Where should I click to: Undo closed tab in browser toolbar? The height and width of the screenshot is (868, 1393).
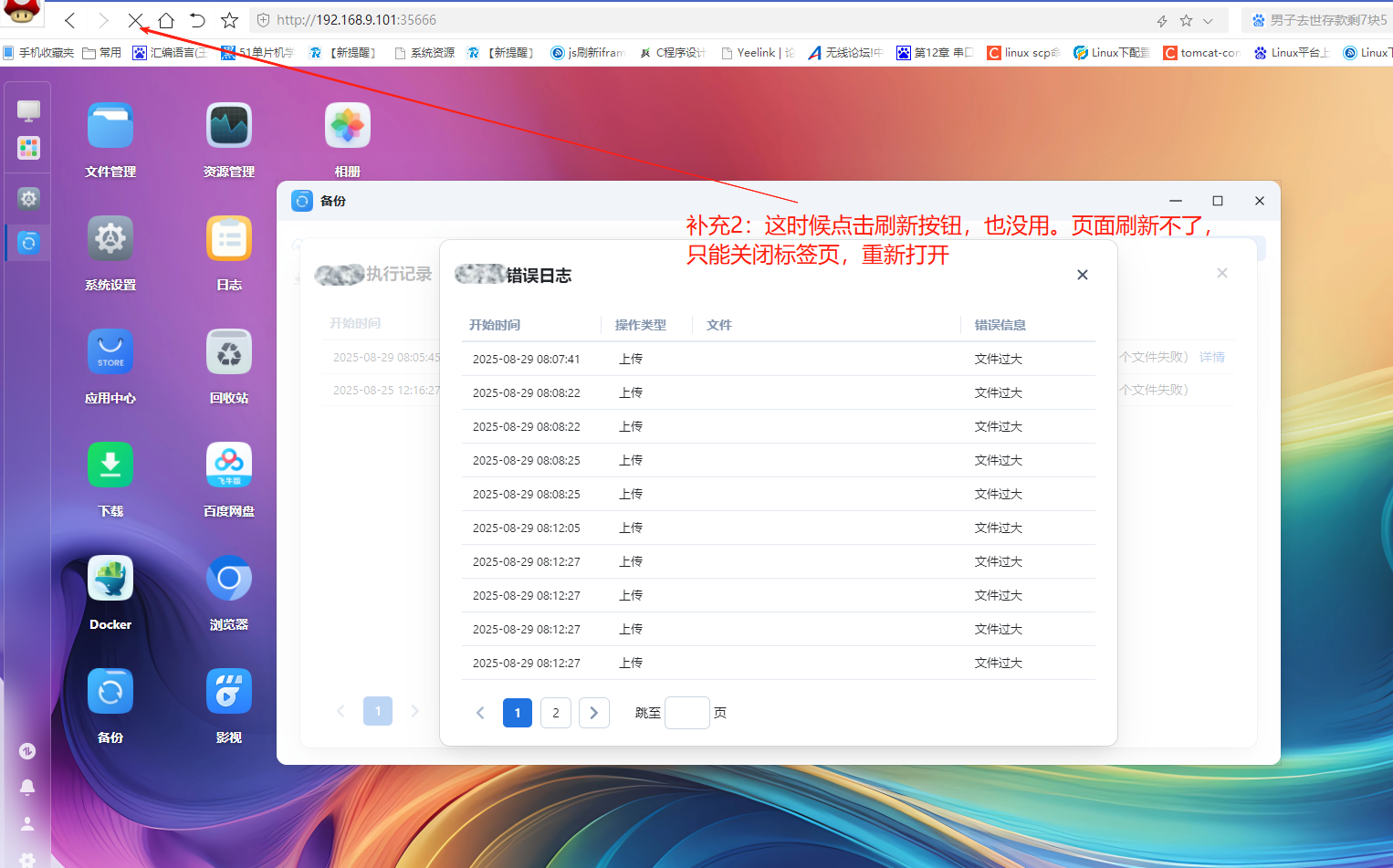point(197,20)
